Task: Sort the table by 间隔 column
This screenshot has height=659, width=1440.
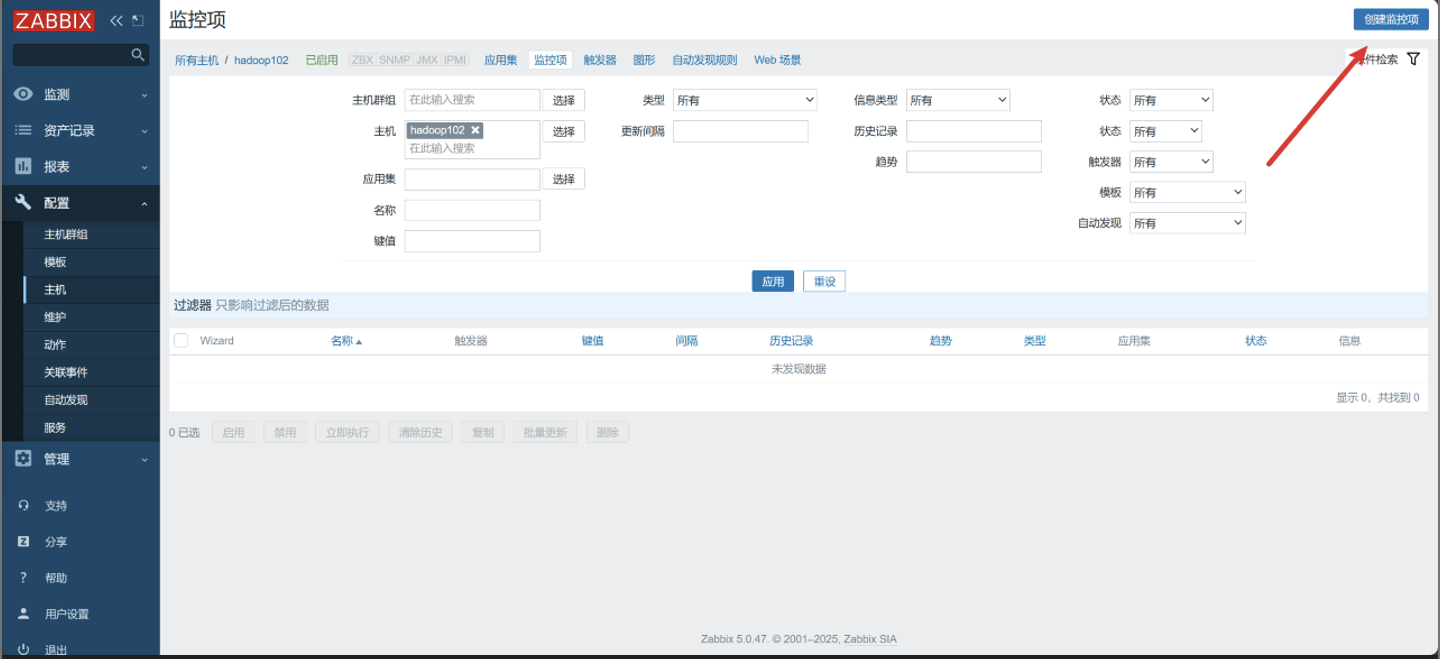Action: click(x=687, y=341)
